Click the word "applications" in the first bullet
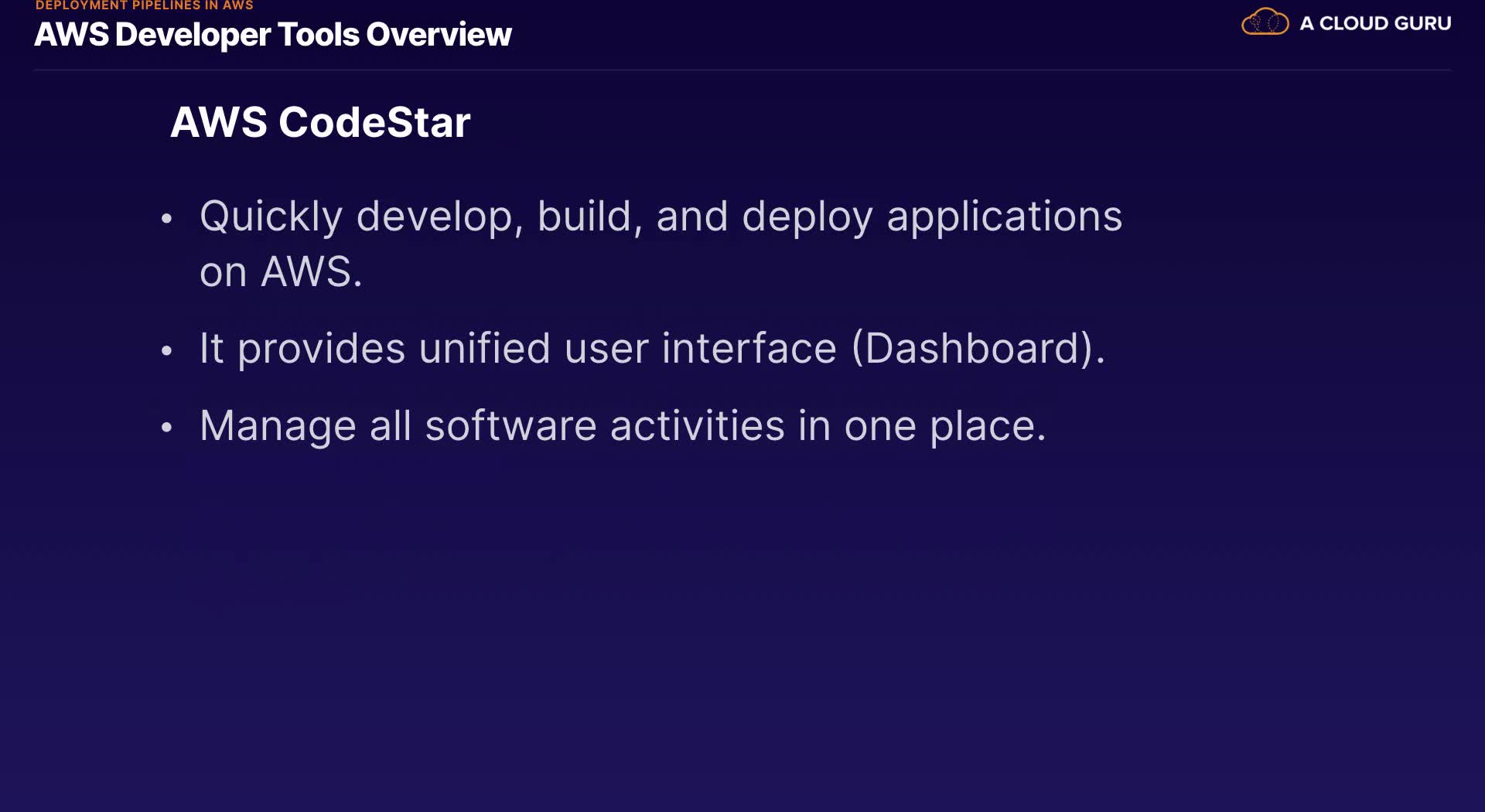 [1004, 217]
